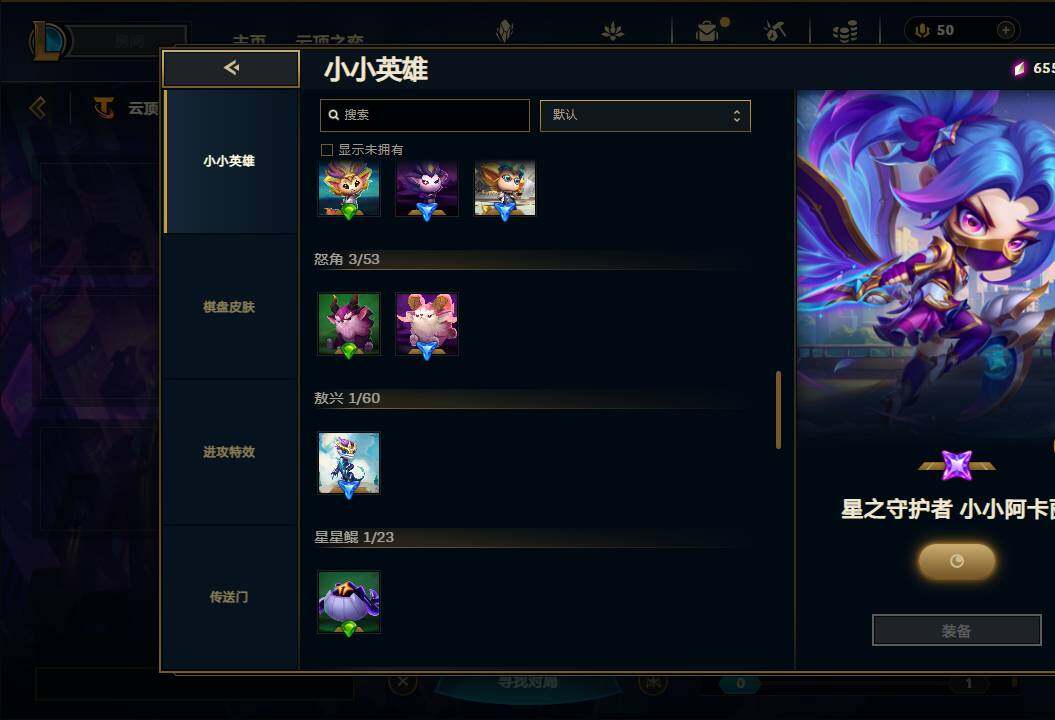
Task: Click the plus icon beside 50 currency
Action: coord(1005,30)
